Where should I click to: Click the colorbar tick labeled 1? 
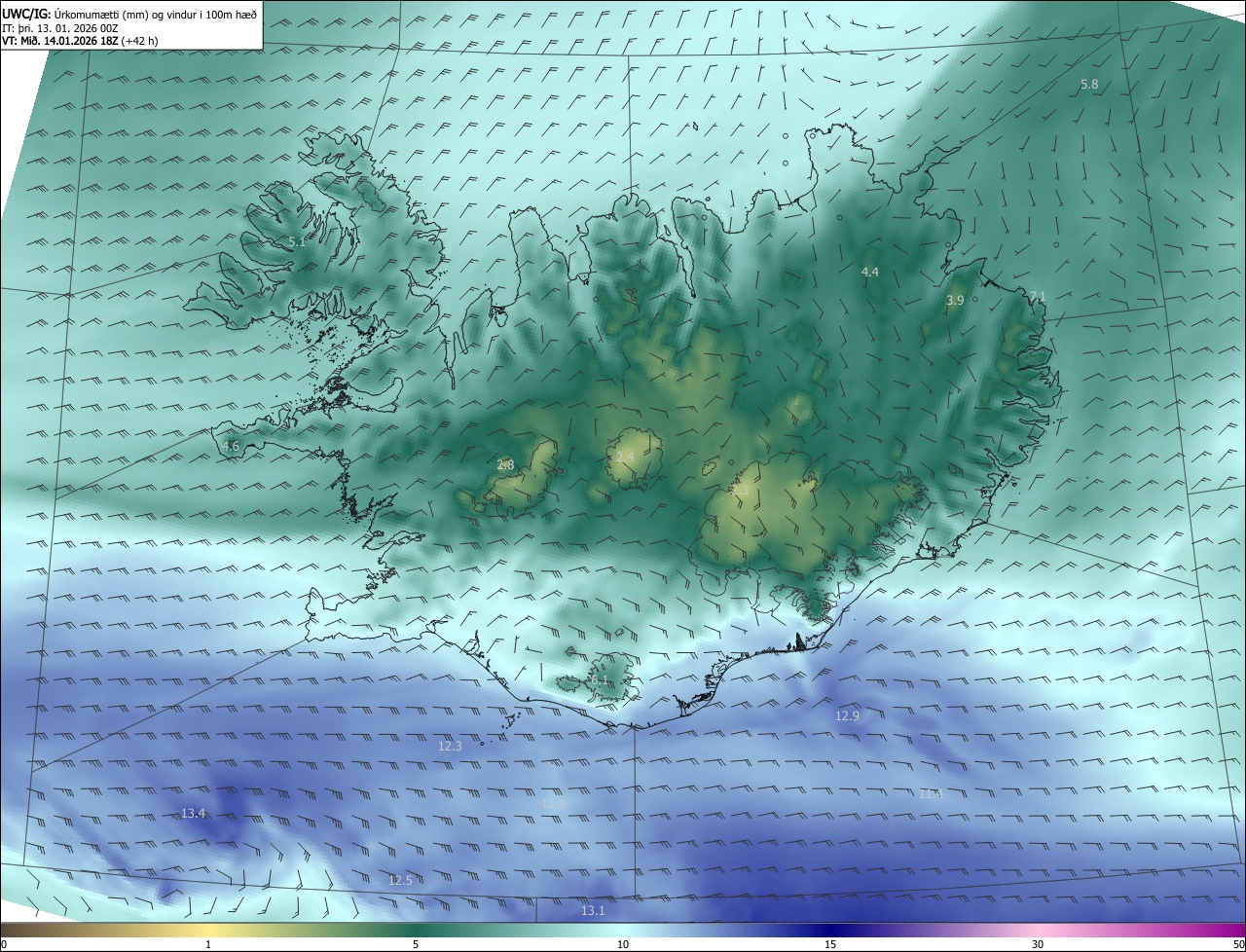208,944
